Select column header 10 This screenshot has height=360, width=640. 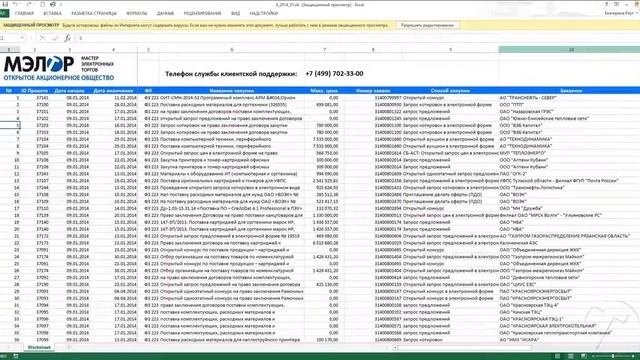coord(569,49)
